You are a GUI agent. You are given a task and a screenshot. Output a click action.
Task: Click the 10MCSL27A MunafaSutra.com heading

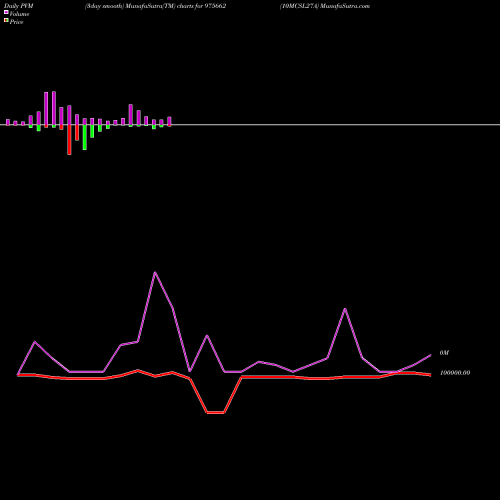pyautogui.click(x=325, y=6)
